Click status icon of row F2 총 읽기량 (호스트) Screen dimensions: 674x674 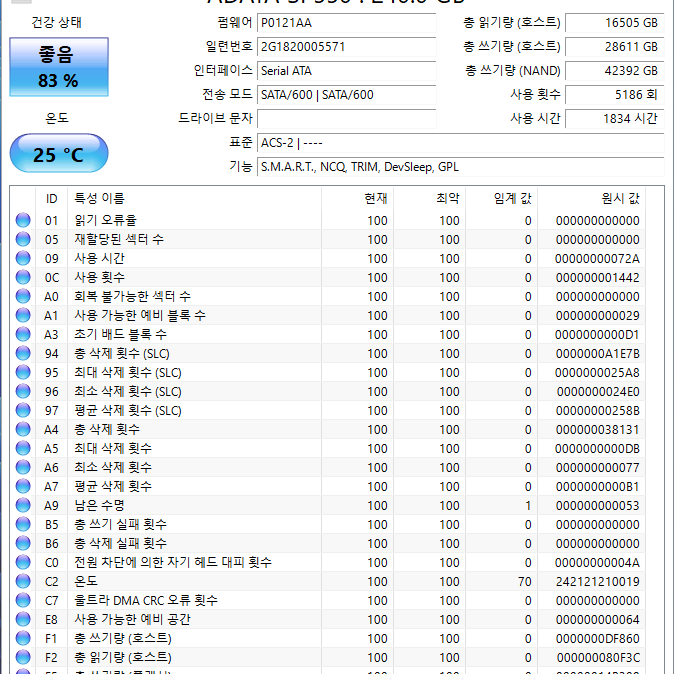pos(23,657)
